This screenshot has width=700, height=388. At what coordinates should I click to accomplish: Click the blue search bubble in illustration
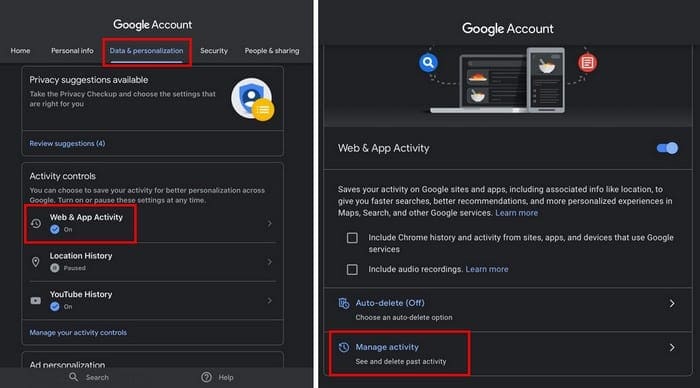tap(428, 63)
